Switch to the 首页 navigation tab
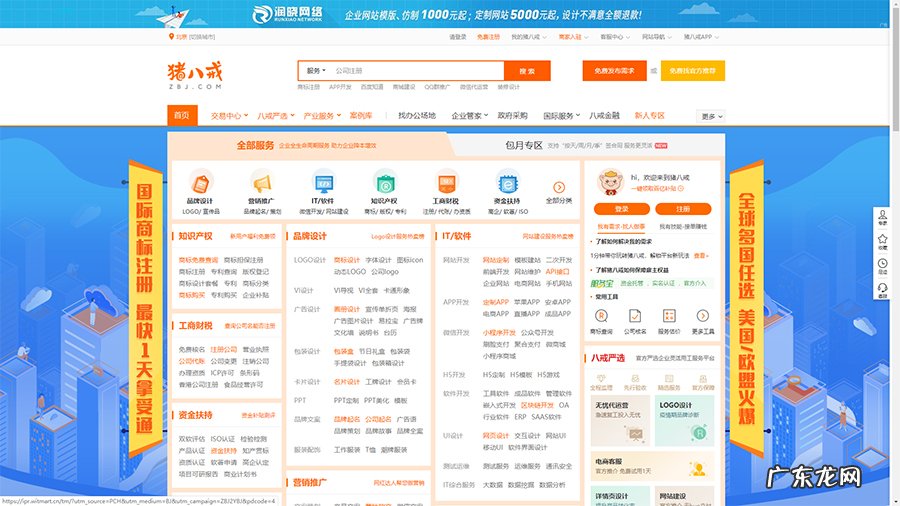900x506 pixels. click(181, 116)
